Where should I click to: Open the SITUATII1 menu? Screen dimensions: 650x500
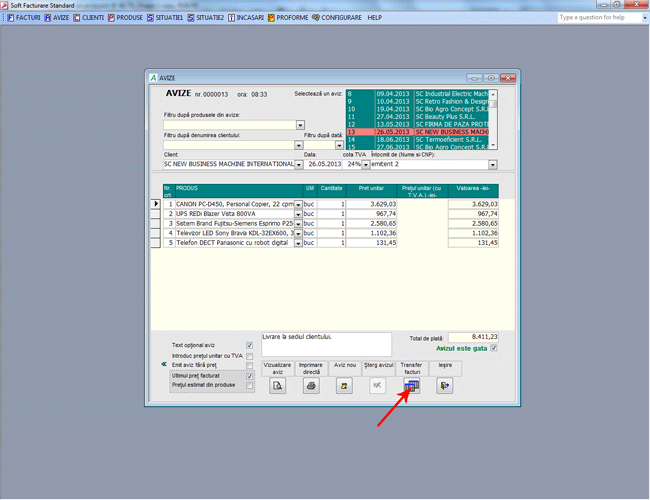[165, 17]
